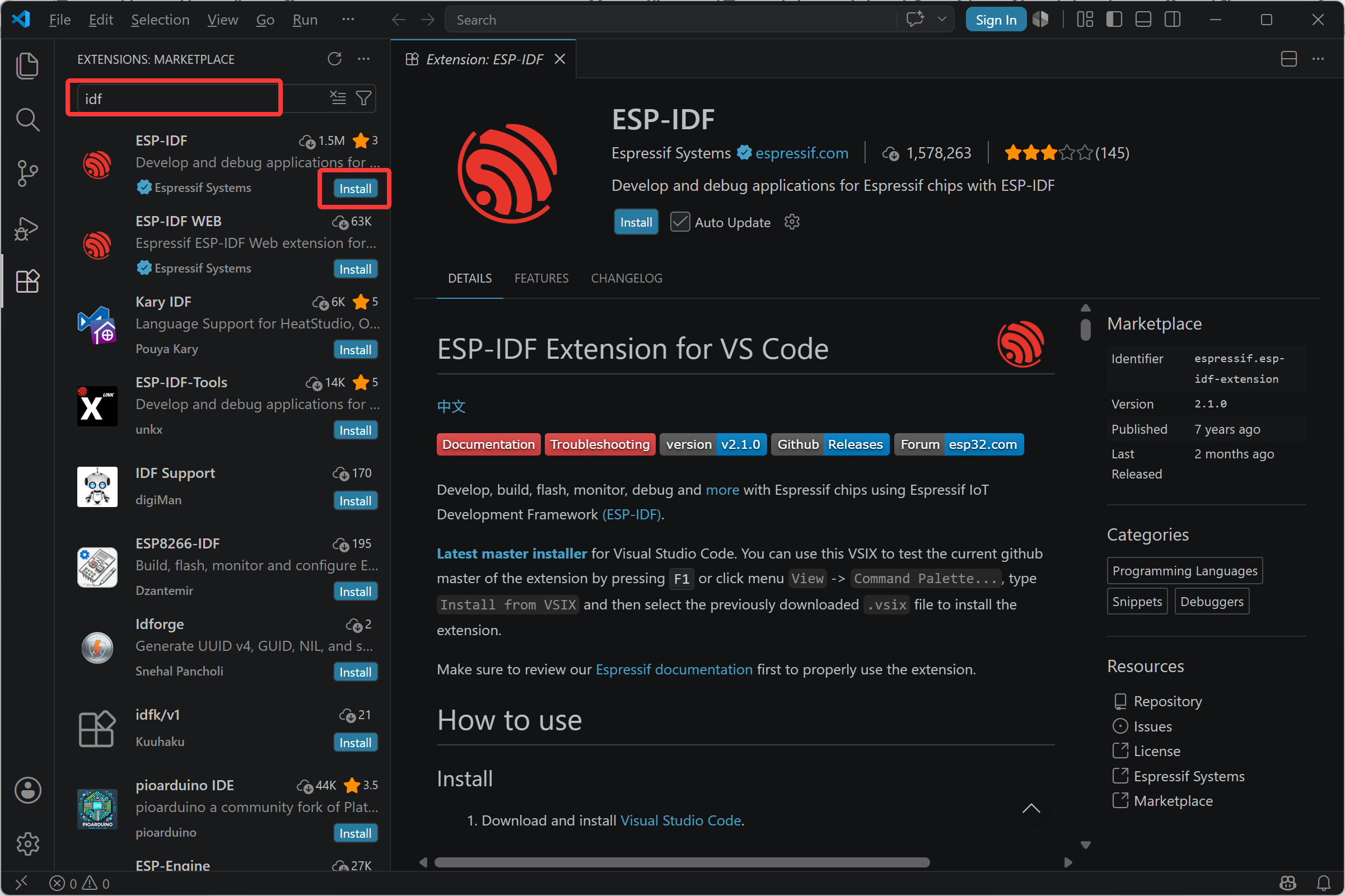The image size is (1345, 896).
Task: Open Extensions view more actions menu
Action: tap(363, 59)
